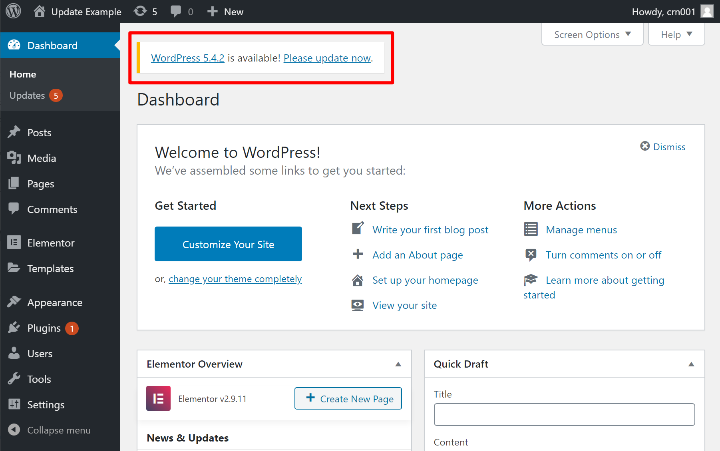Go to Updates submenu under Dashboard
Image resolution: width=720 pixels, height=451 pixels.
click(x=27, y=96)
